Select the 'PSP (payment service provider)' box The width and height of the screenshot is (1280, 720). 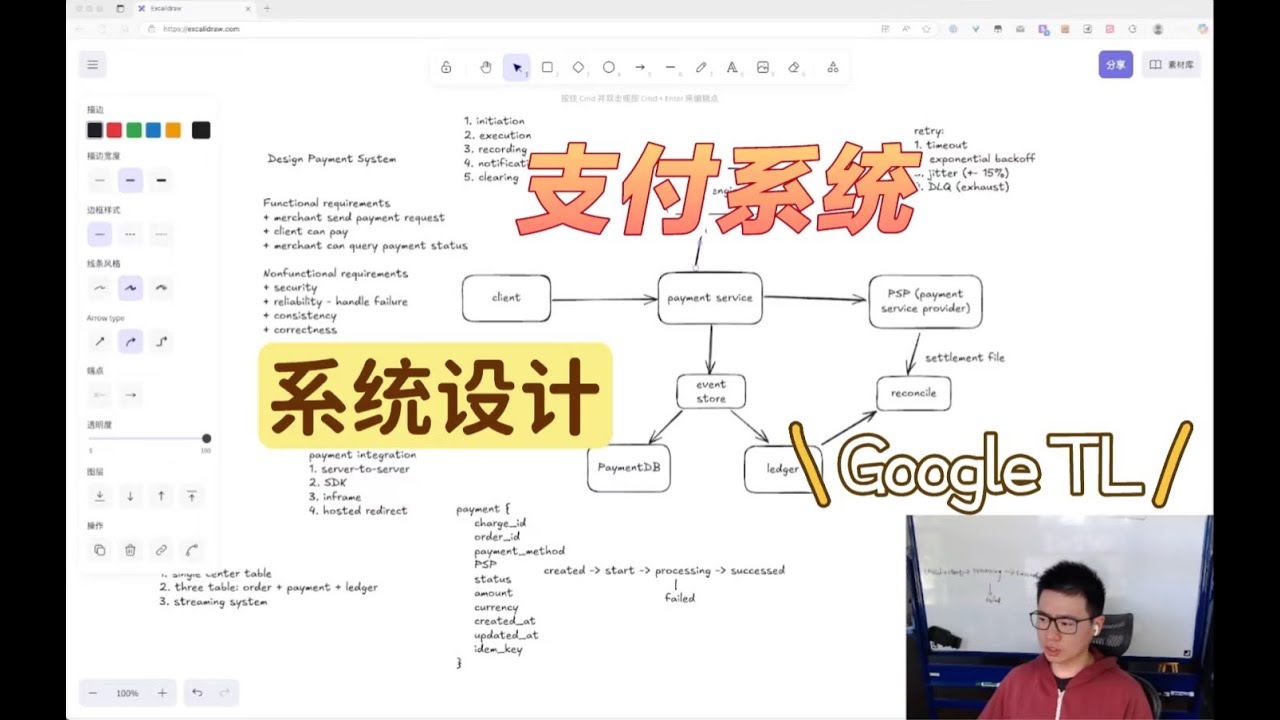click(x=925, y=301)
